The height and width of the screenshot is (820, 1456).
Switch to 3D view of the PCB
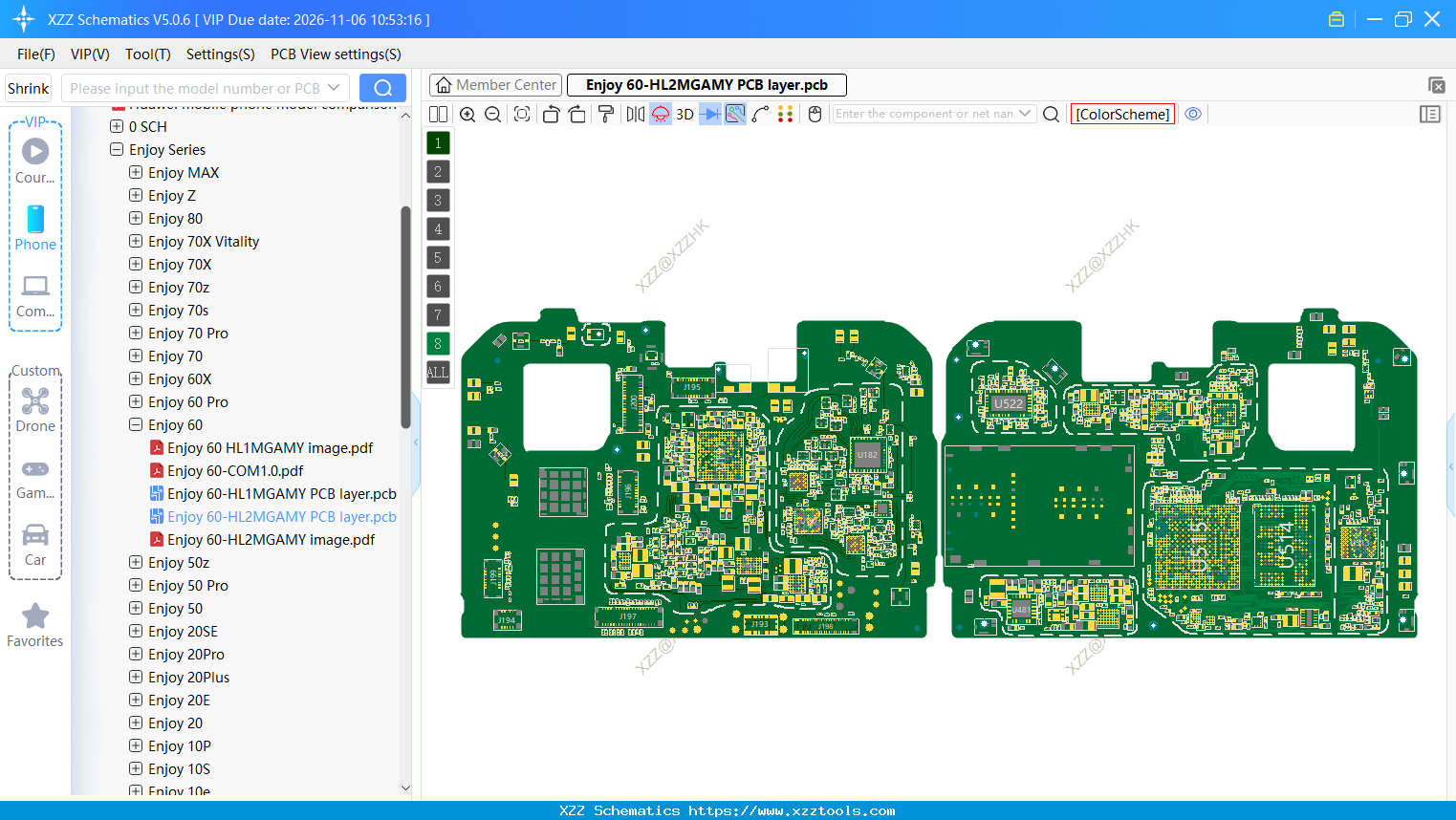point(685,114)
